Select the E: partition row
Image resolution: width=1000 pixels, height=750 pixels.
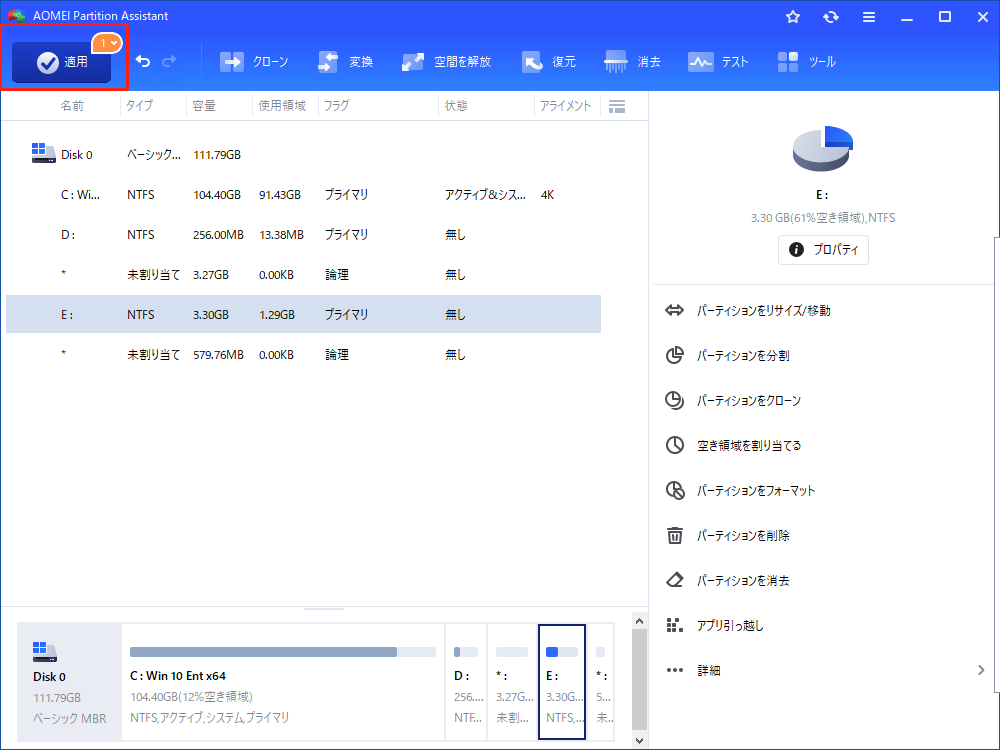point(304,314)
